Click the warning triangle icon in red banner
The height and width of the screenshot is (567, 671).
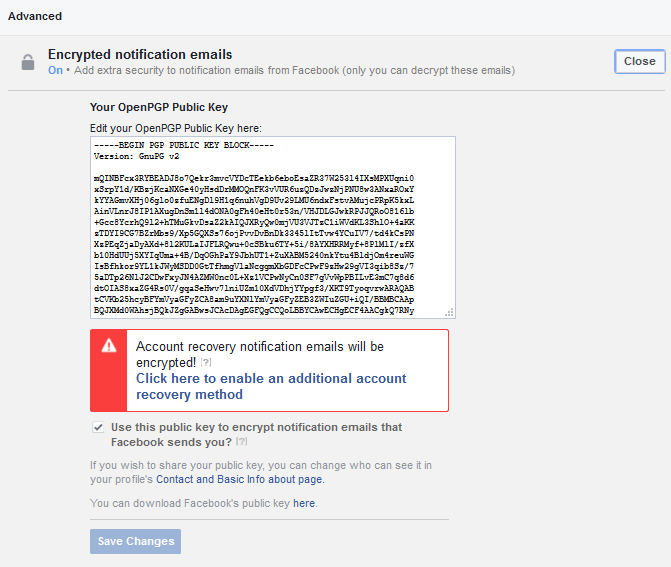(109, 345)
